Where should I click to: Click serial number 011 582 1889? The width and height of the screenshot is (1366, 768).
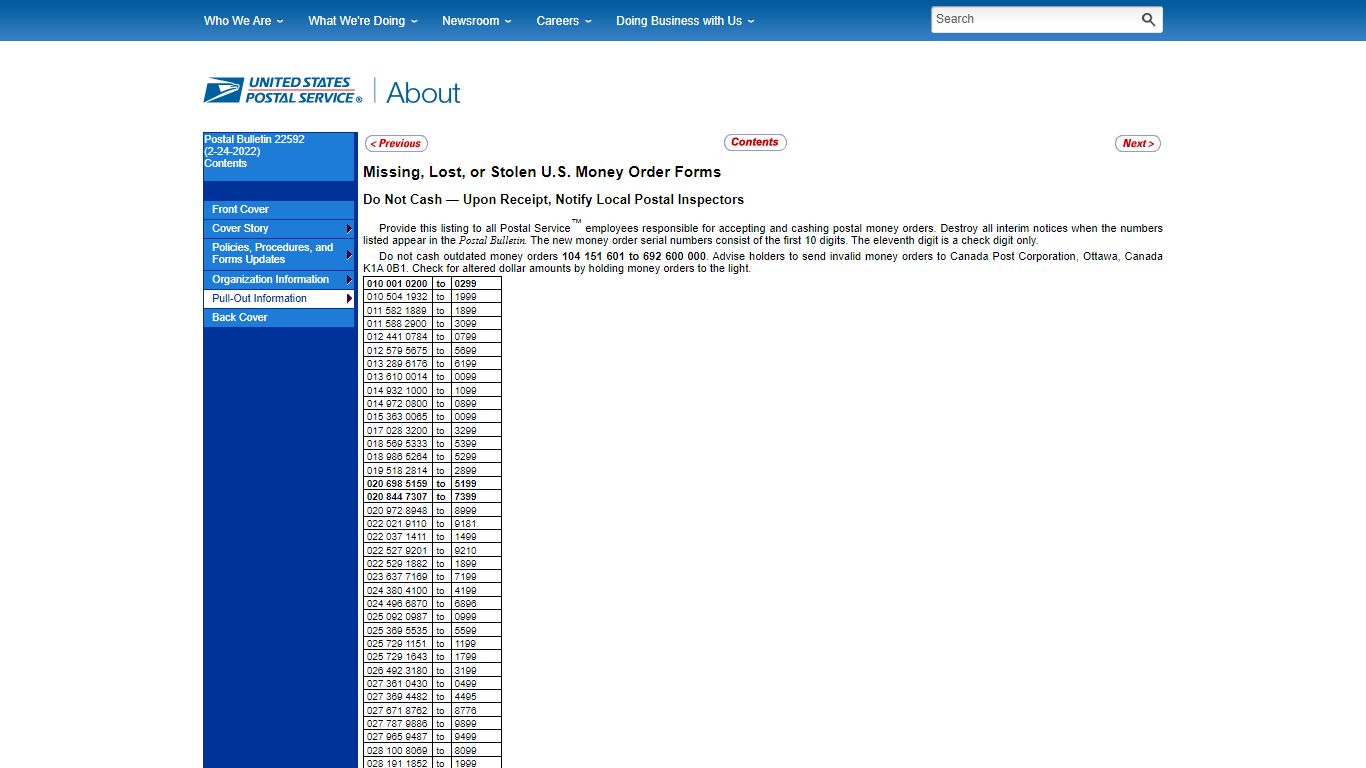pyautogui.click(x=397, y=310)
